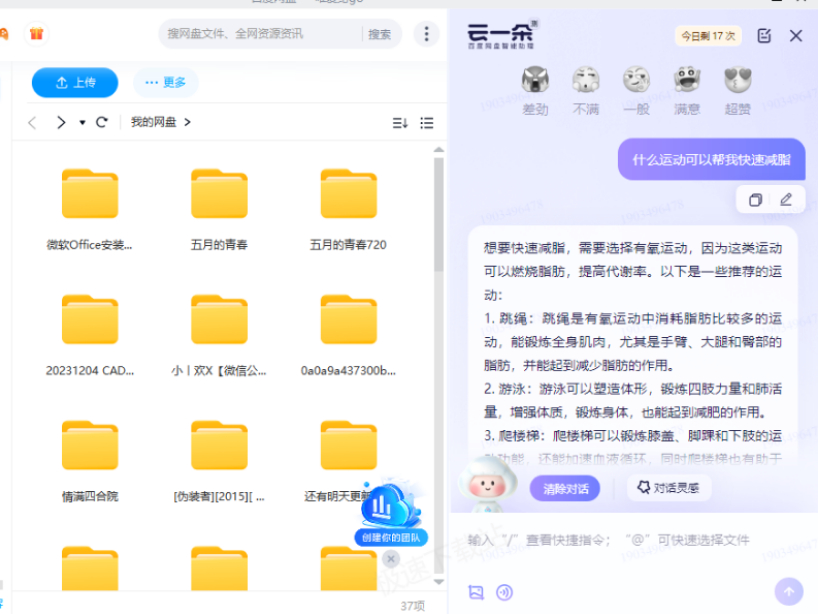Image resolution: width=818 pixels, height=614 pixels.
Task: Edit the user question with pencil icon
Action: pyautogui.click(x=786, y=199)
